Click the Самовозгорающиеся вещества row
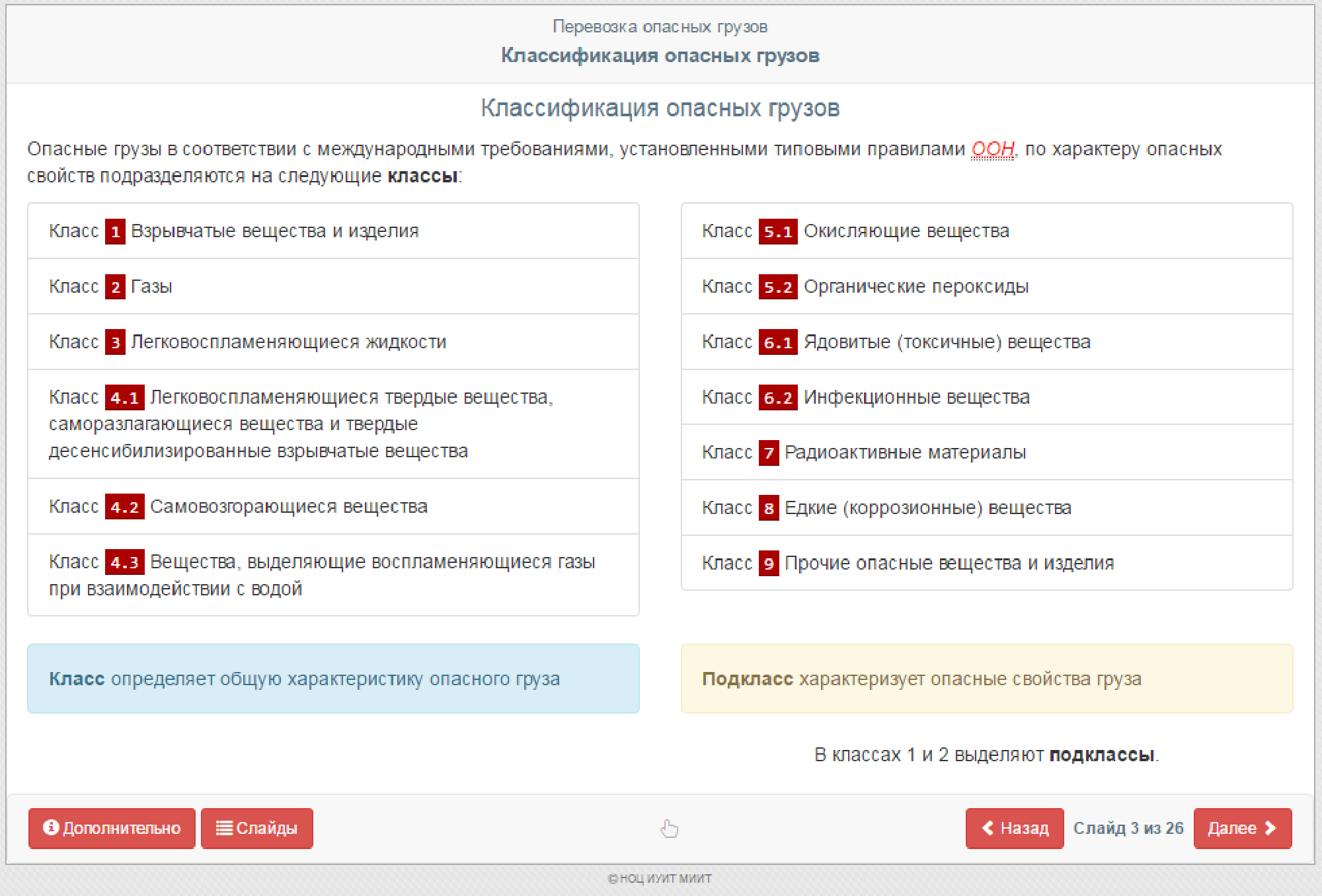 [x=333, y=507]
